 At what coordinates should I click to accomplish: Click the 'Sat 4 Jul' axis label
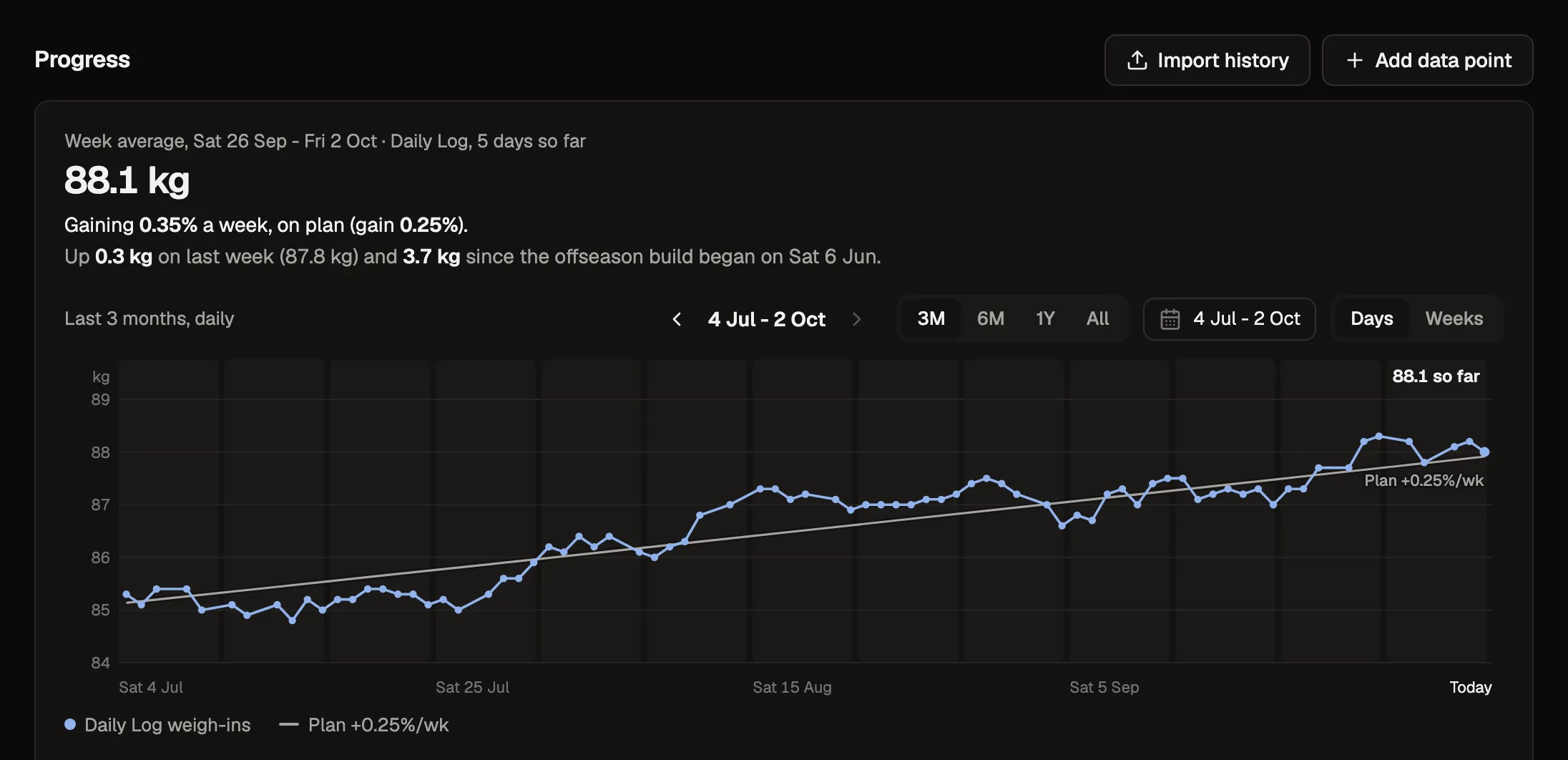(151, 687)
